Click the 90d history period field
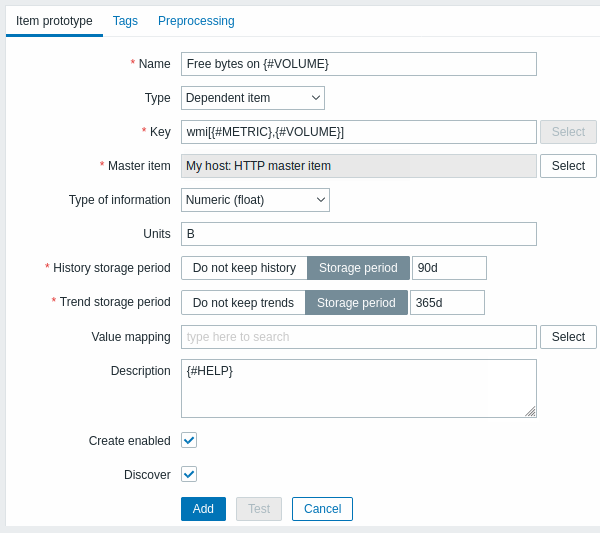The height and width of the screenshot is (533, 600). click(449, 268)
